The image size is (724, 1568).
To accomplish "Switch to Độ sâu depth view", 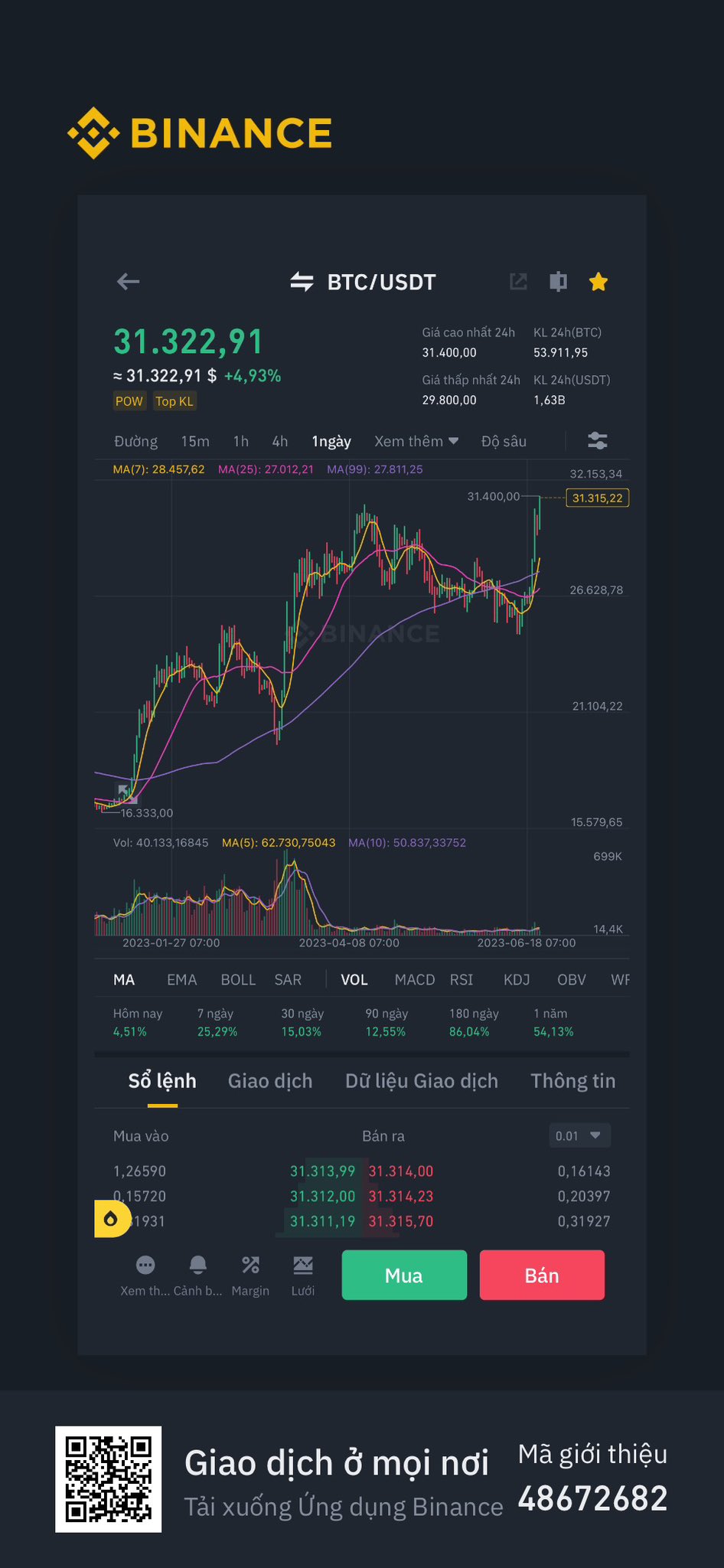I will [x=504, y=441].
